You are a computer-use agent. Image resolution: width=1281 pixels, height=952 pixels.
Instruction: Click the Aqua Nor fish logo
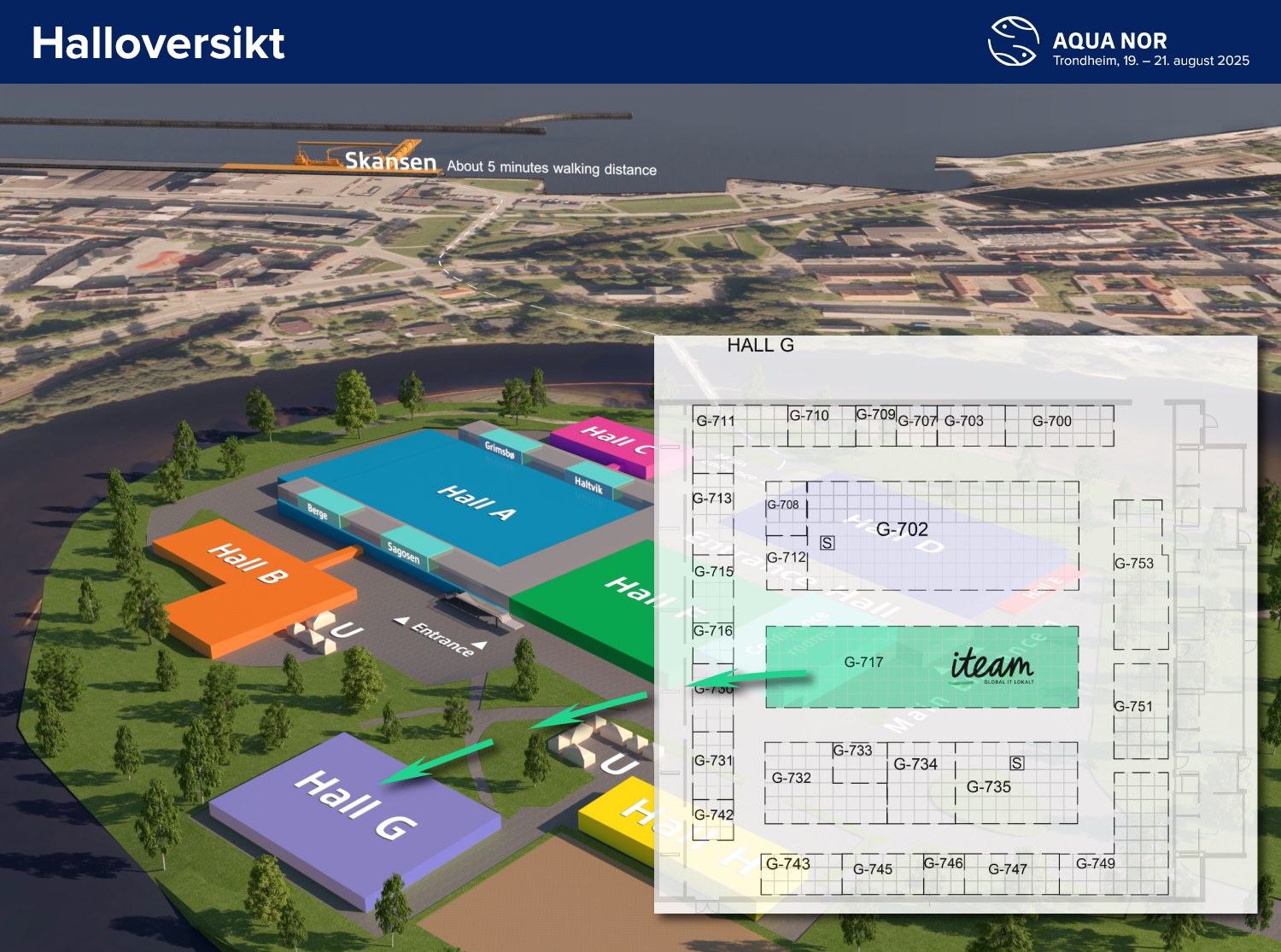point(1013,42)
